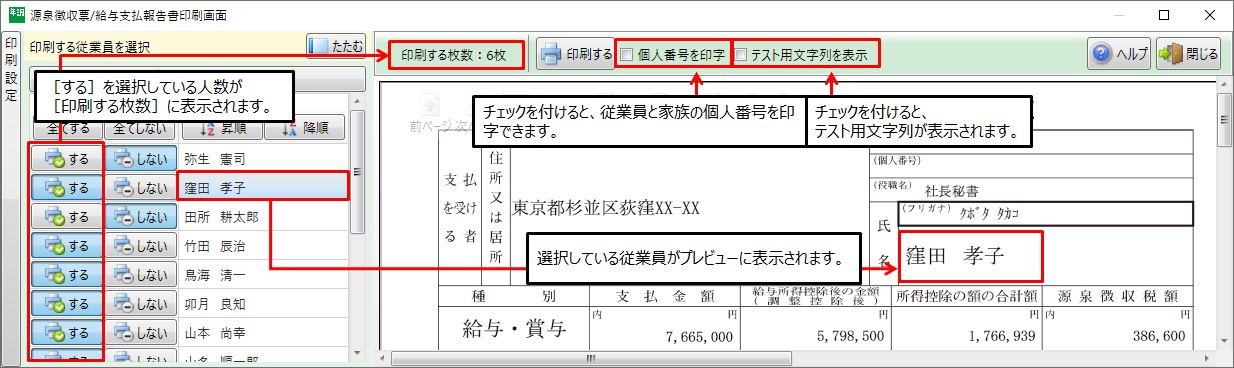Select employee 竹田 辰治 in list
Viewport: 1234px width, 368px height.
click(x=261, y=245)
